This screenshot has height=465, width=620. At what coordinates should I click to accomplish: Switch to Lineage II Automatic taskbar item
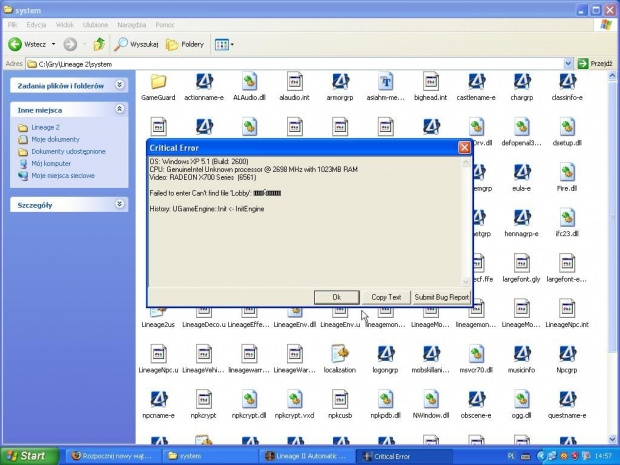pyautogui.click(x=307, y=456)
